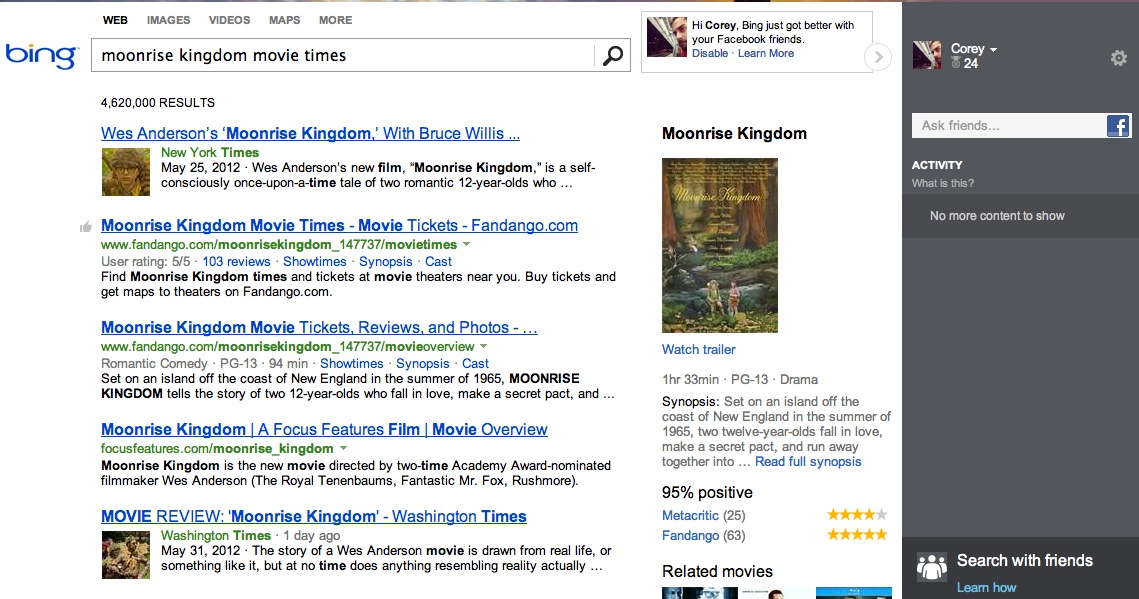Disable Facebook friends integration link

(710, 53)
